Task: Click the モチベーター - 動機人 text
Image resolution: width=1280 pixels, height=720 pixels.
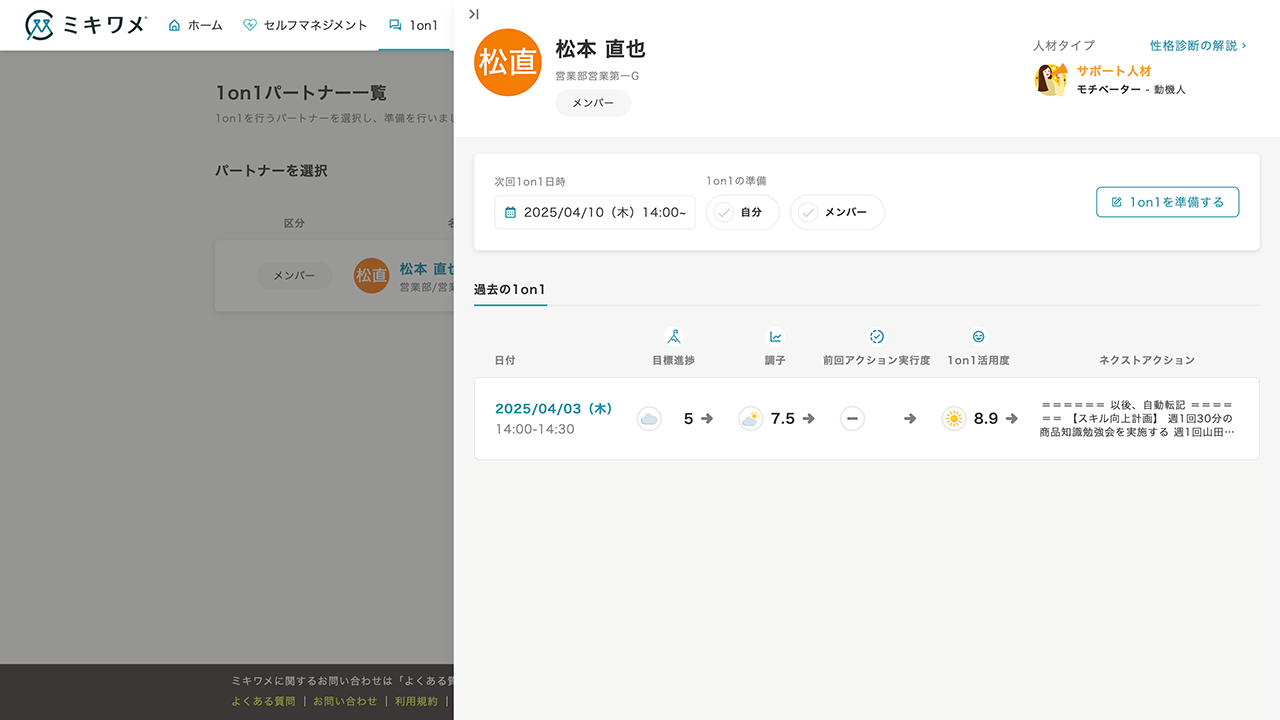Action: [1131, 89]
